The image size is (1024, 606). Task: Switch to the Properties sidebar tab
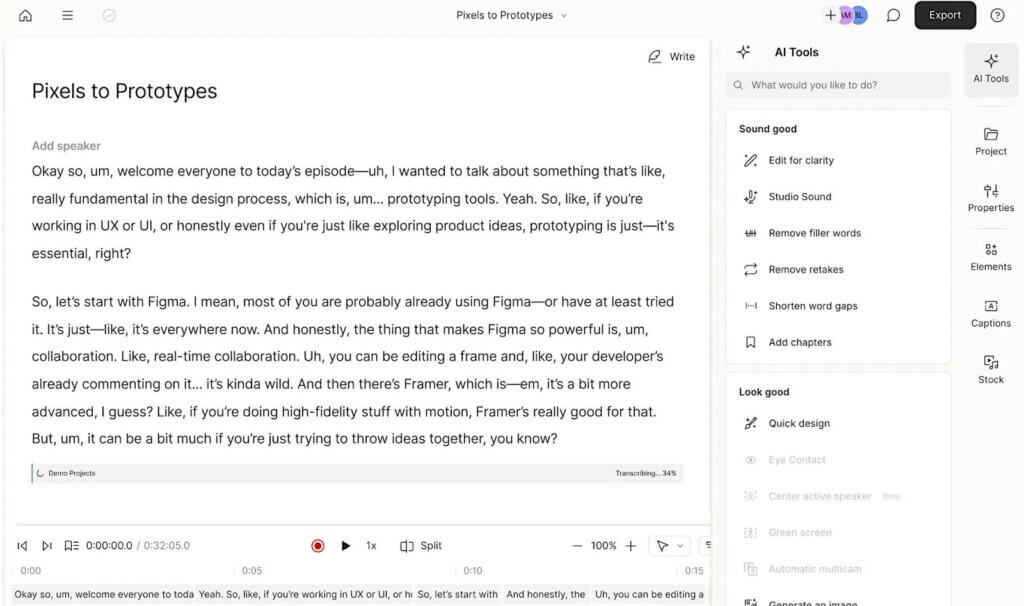(991, 197)
